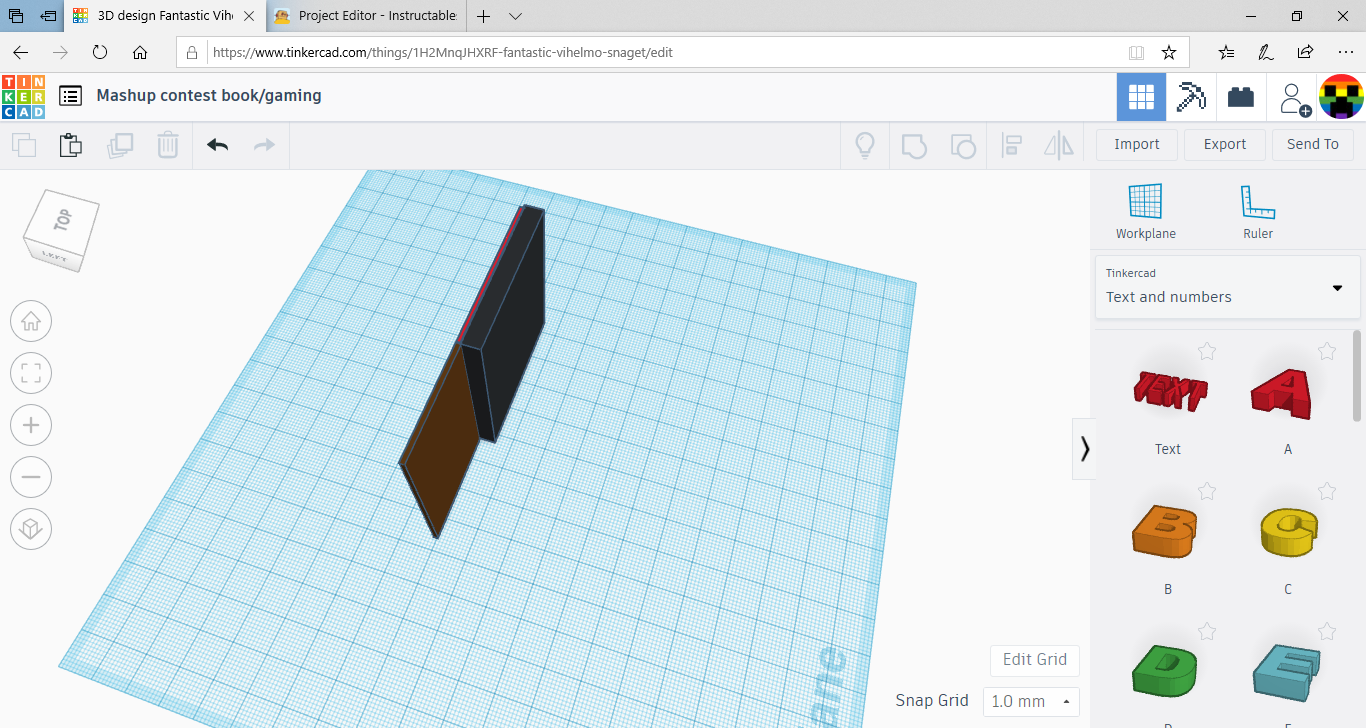
Task: Click the Show all lightbulb icon
Action: click(865, 145)
